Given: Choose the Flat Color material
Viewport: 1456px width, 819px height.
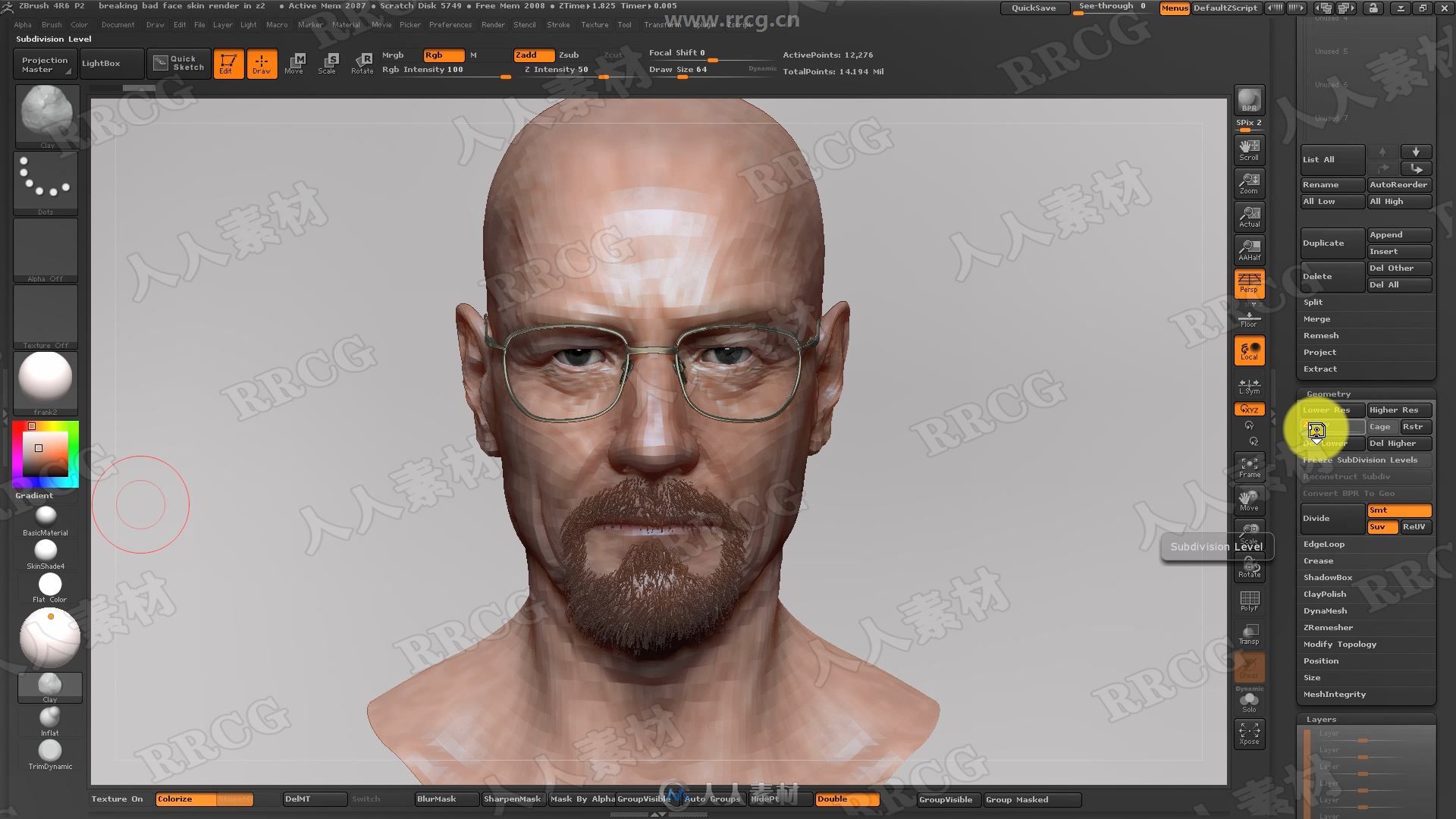Looking at the screenshot, I should pos(49,588).
